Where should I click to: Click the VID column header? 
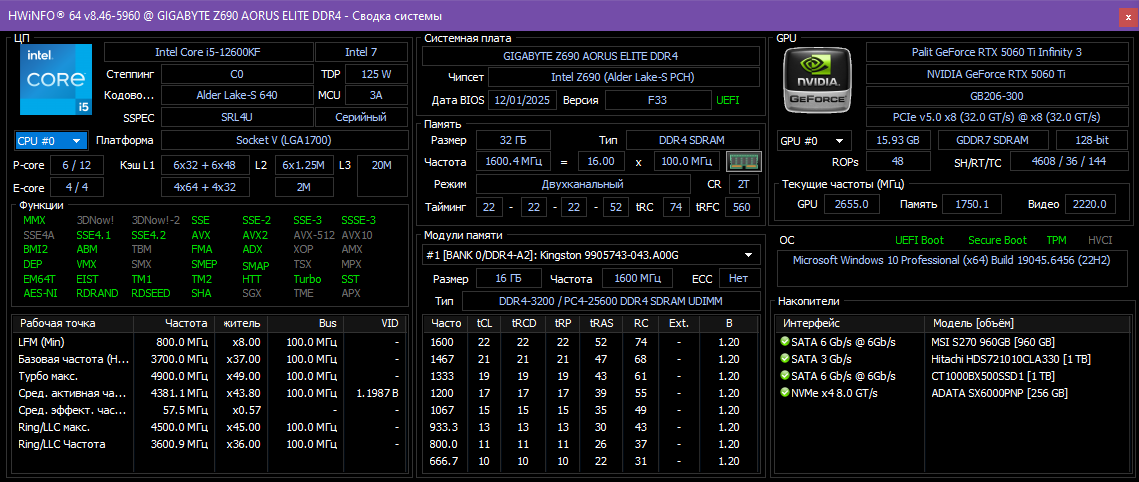pos(372,323)
